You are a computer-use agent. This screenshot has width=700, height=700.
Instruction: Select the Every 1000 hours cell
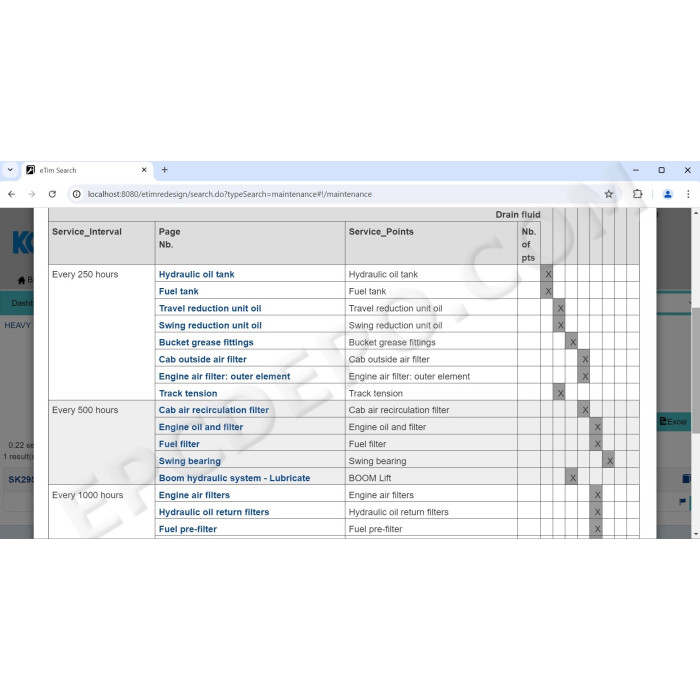click(102, 512)
